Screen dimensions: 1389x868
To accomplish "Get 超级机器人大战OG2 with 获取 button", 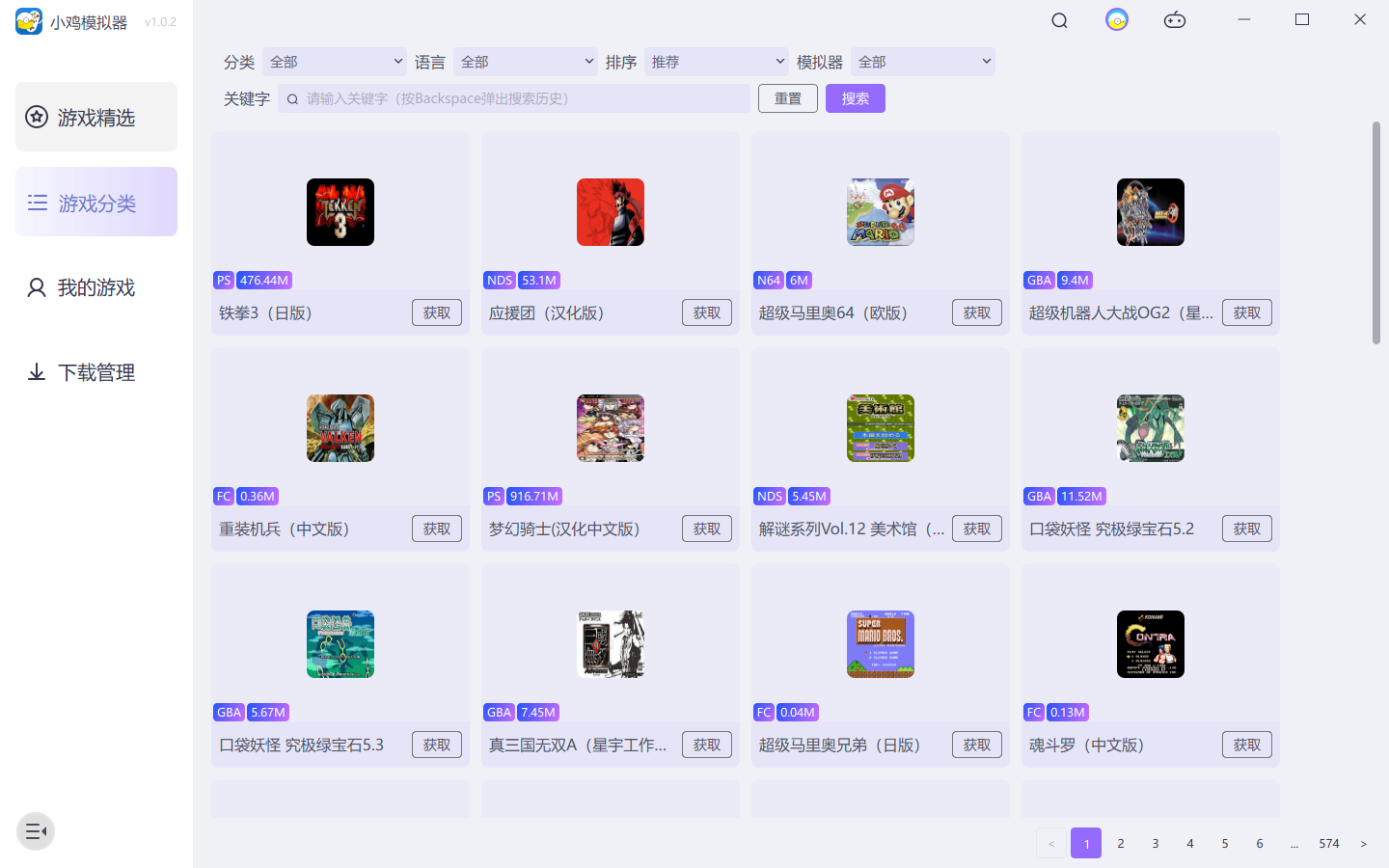I will (1247, 312).
